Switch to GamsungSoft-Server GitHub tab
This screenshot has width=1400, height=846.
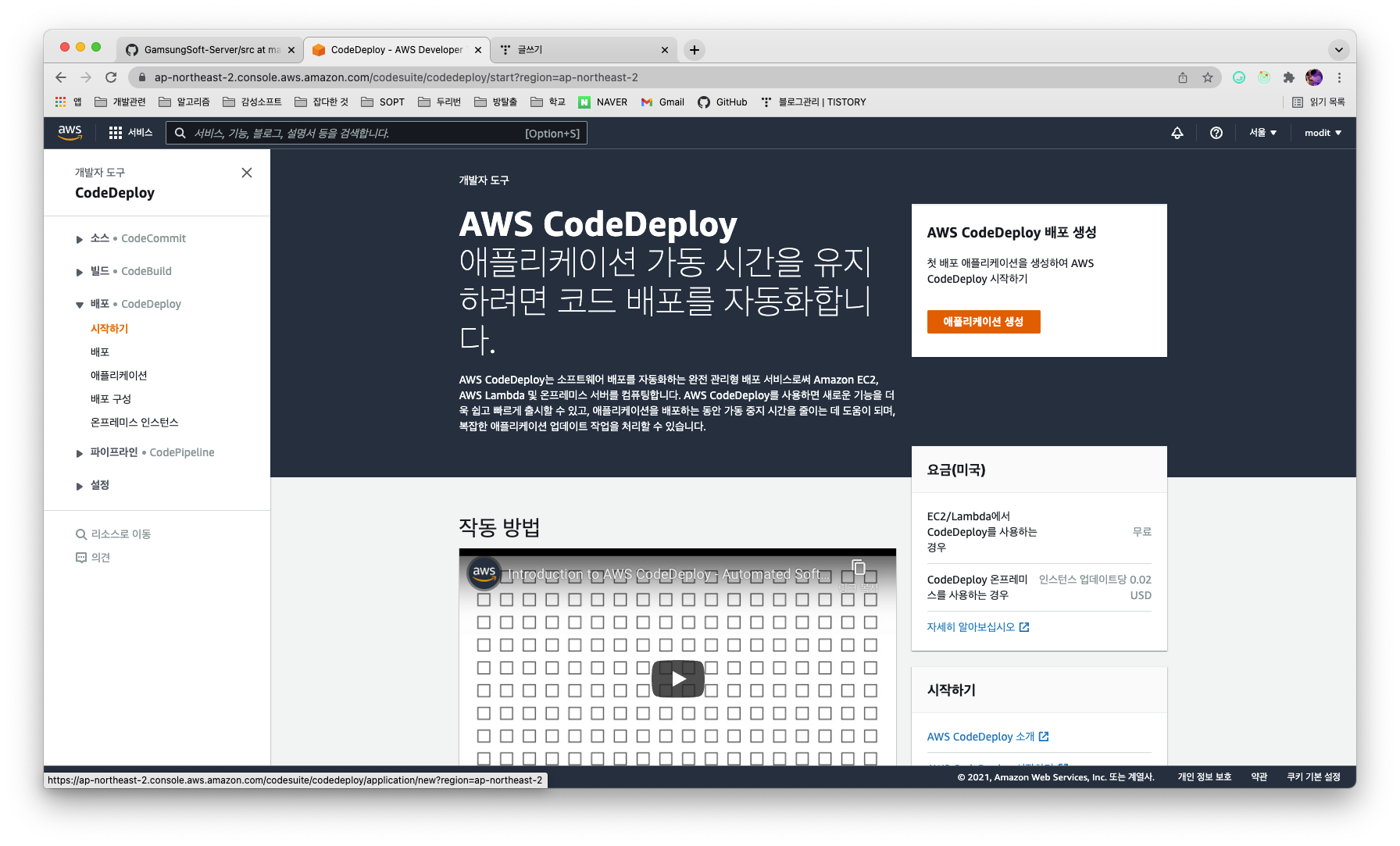(209, 50)
